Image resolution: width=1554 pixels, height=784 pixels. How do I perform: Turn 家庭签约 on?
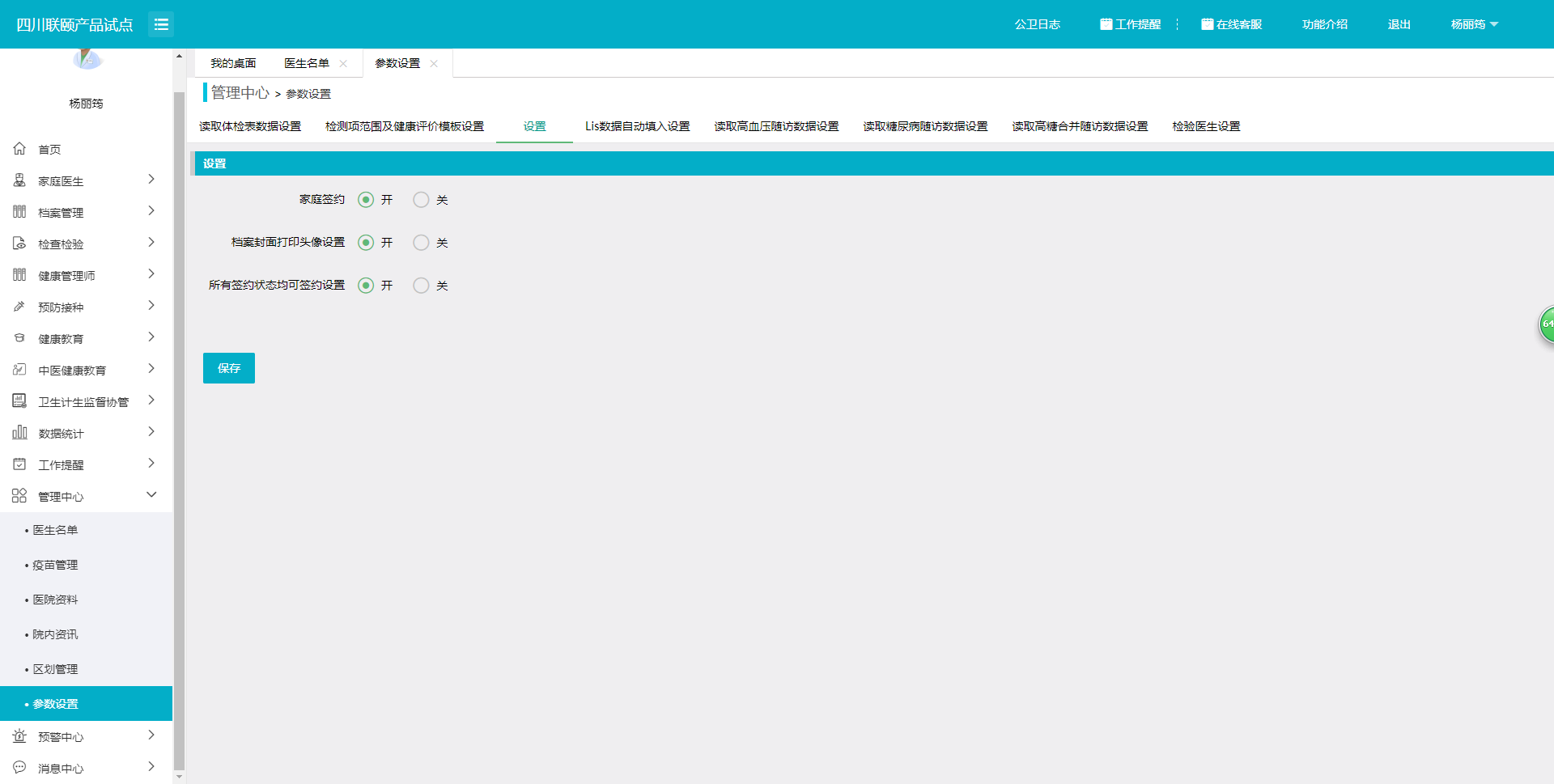point(366,200)
